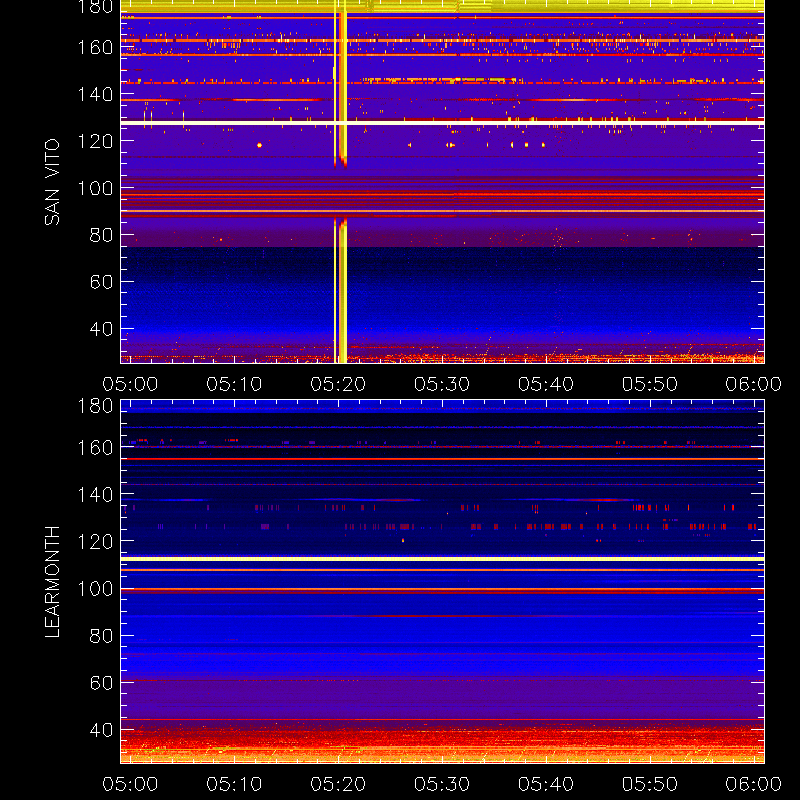800x800 pixels.
Task: Click the LEARMONTH axis label
Action: pos(52,582)
